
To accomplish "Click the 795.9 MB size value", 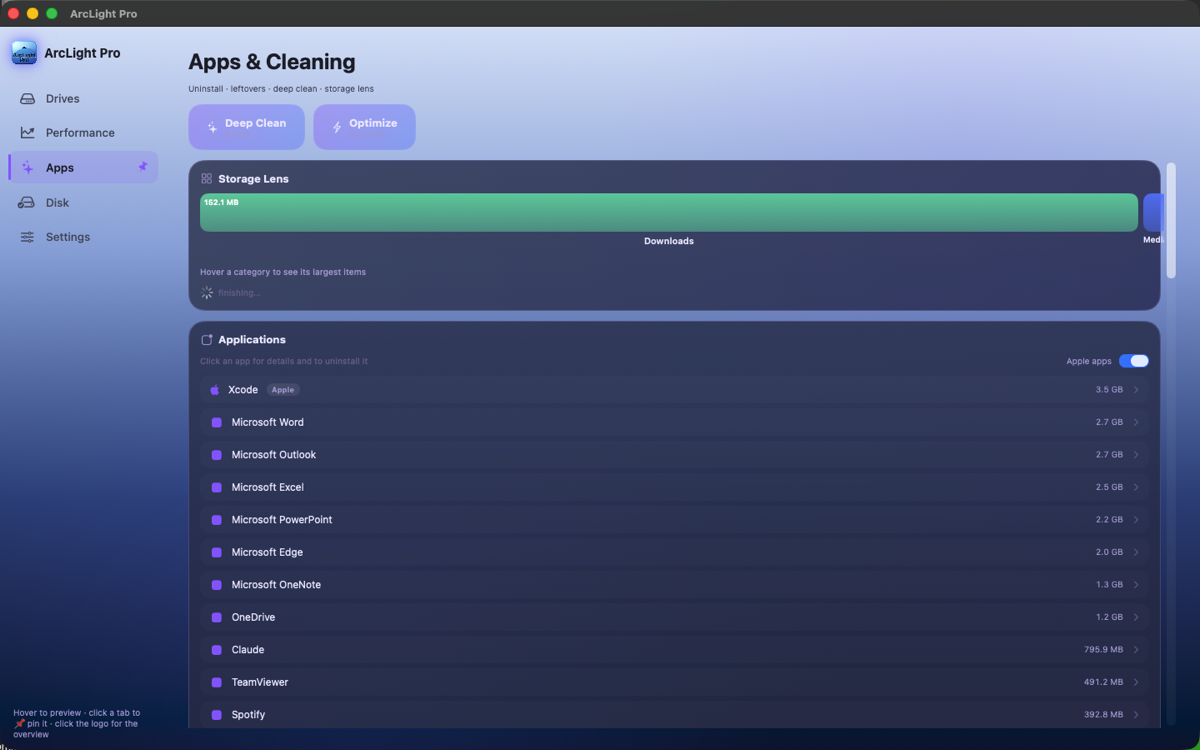I will pos(1103,650).
